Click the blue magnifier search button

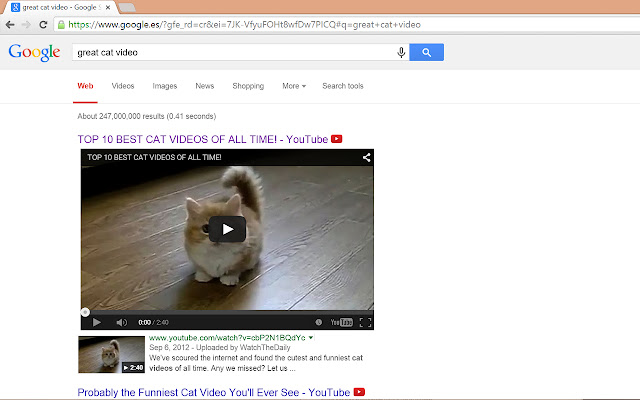point(427,52)
